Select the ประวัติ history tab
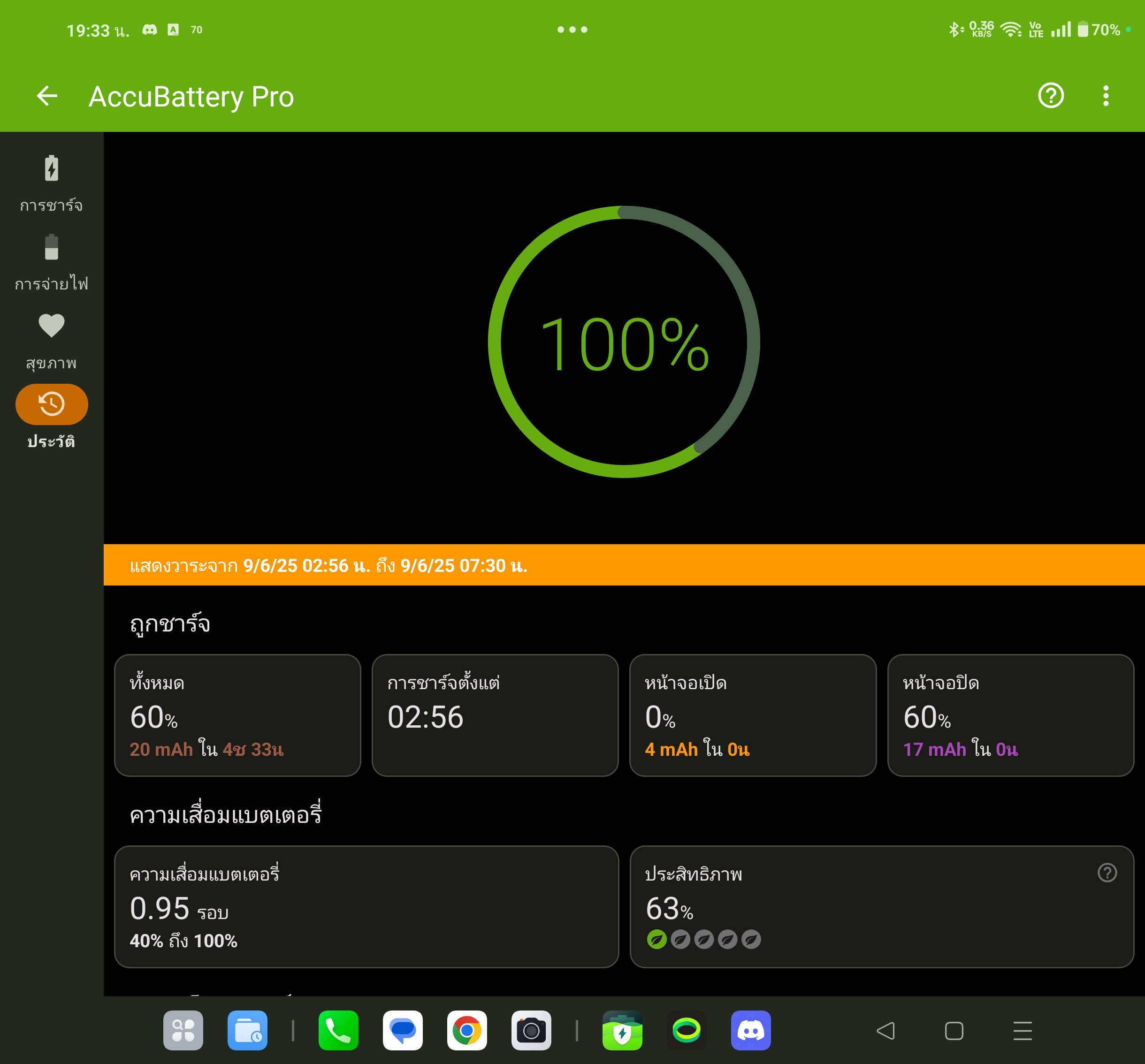The width and height of the screenshot is (1145, 1064). (x=51, y=418)
